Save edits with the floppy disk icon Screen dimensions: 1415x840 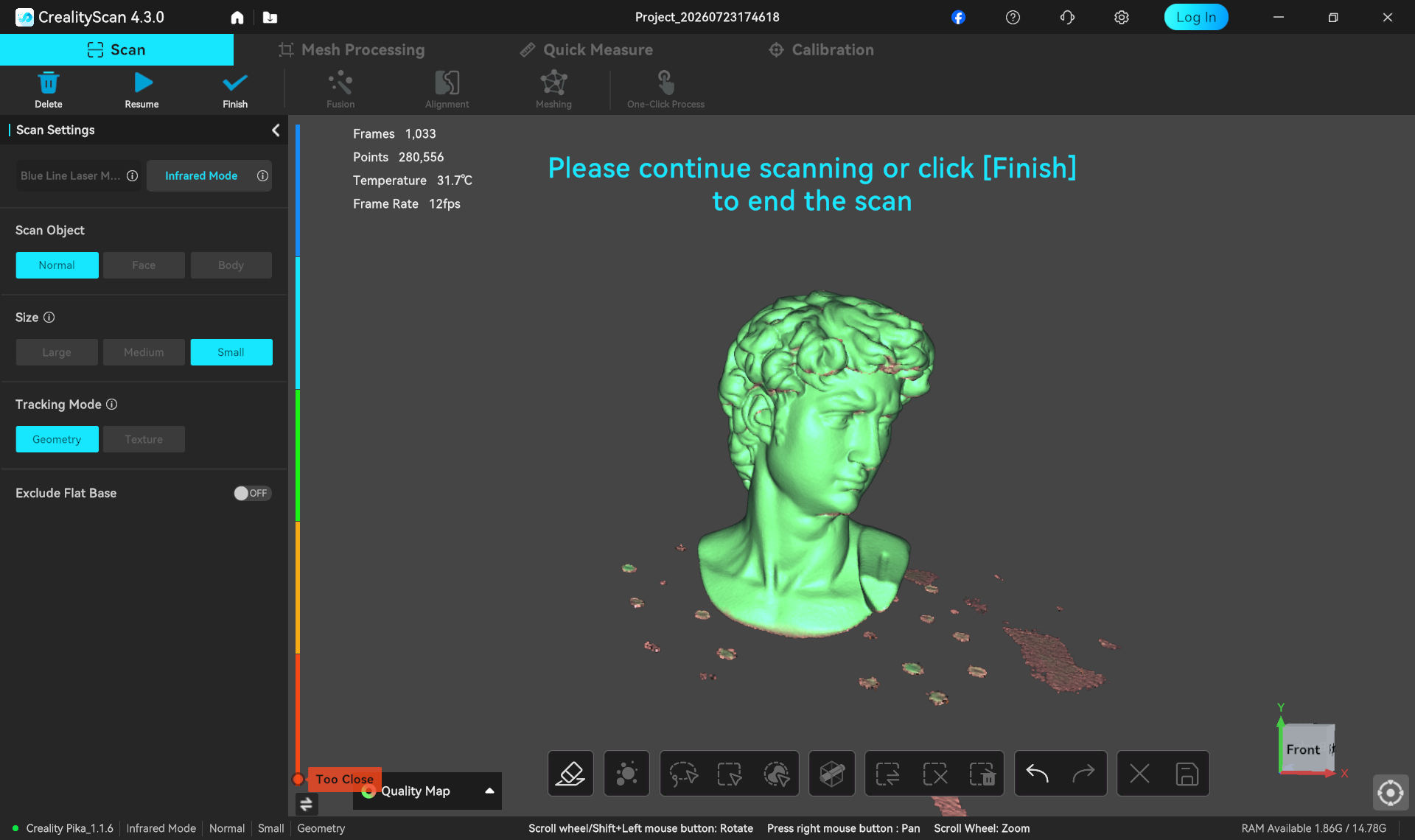coord(1187,774)
